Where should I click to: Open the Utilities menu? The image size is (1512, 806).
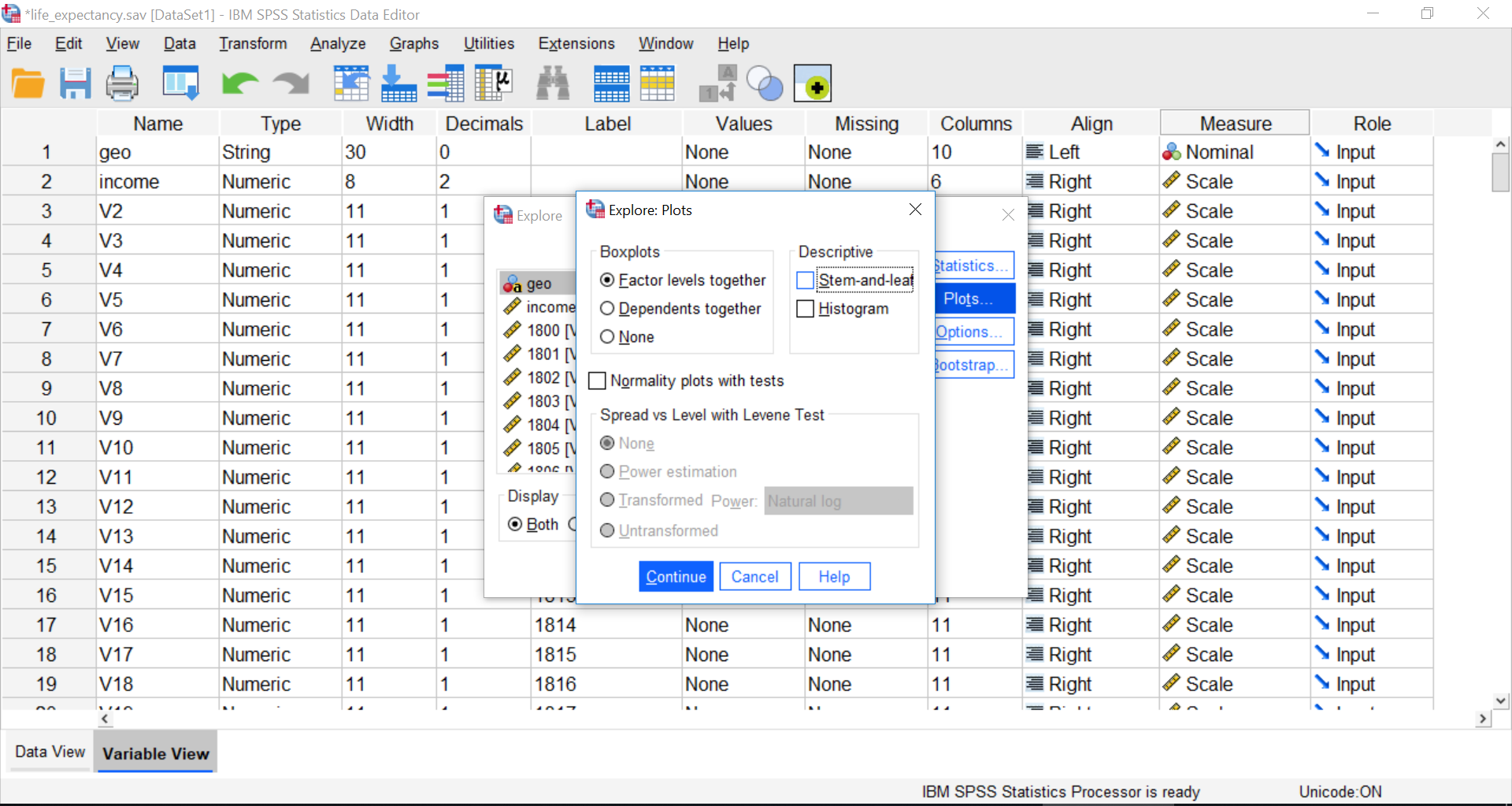pyautogui.click(x=489, y=43)
